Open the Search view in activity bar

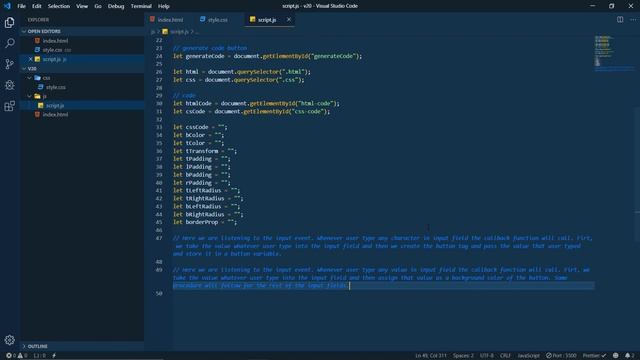pos(9,43)
